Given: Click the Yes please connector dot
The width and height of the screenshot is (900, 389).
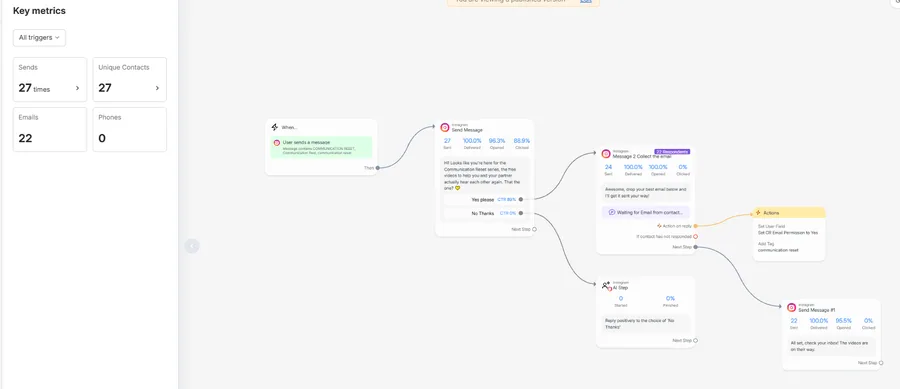Looking at the screenshot, I should click(521, 200).
